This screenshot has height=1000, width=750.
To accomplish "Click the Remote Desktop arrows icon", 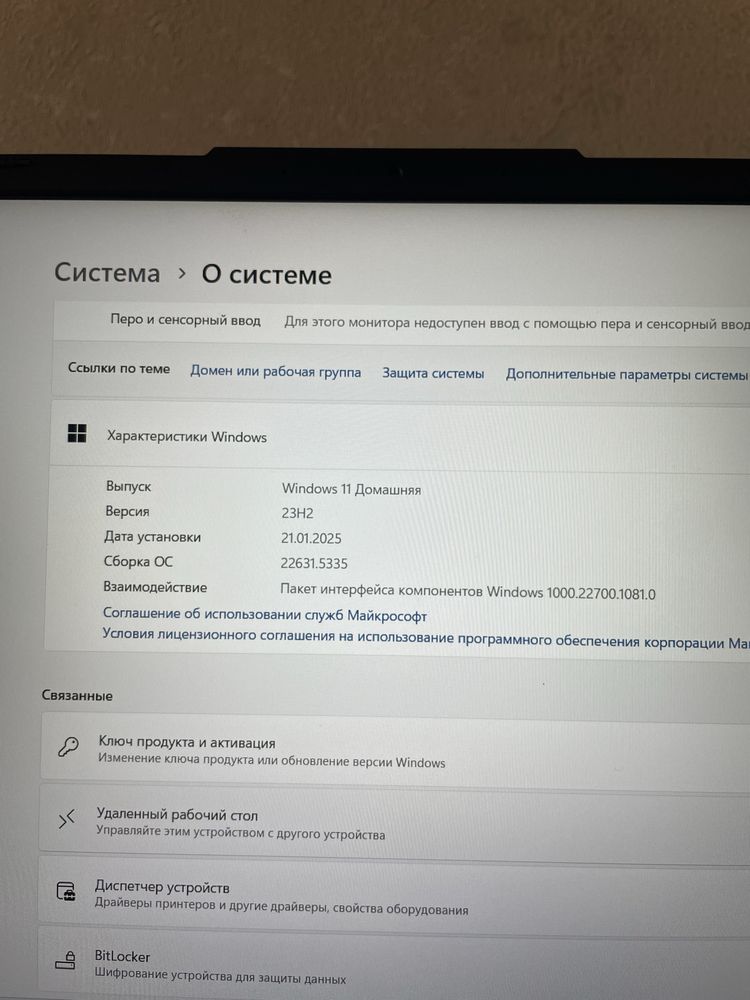I will 67,819.
